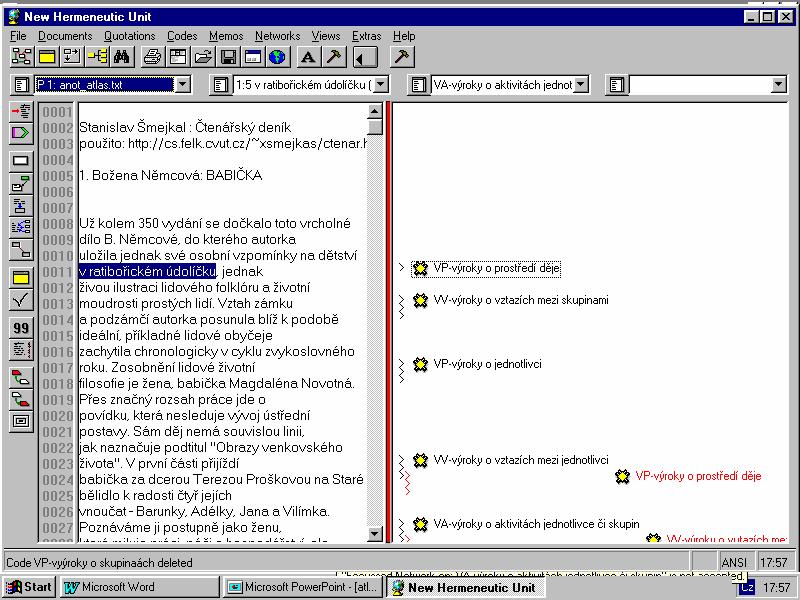
Task: Open the Memos menu
Action: [226, 36]
